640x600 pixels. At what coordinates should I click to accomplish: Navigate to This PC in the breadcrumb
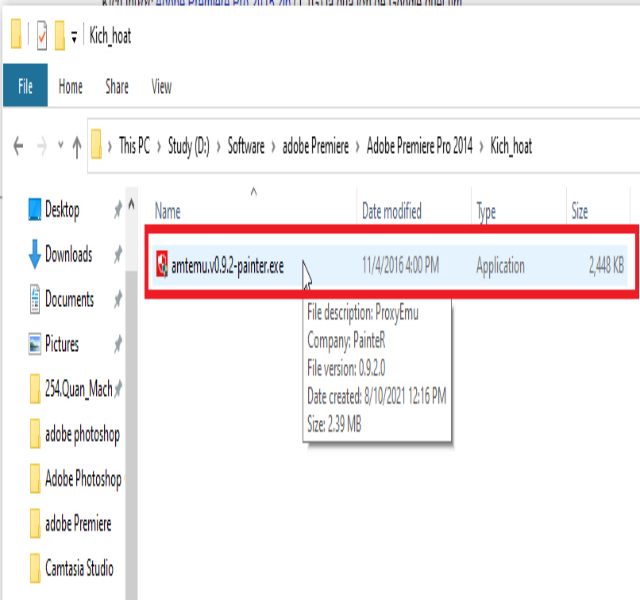click(134, 146)
